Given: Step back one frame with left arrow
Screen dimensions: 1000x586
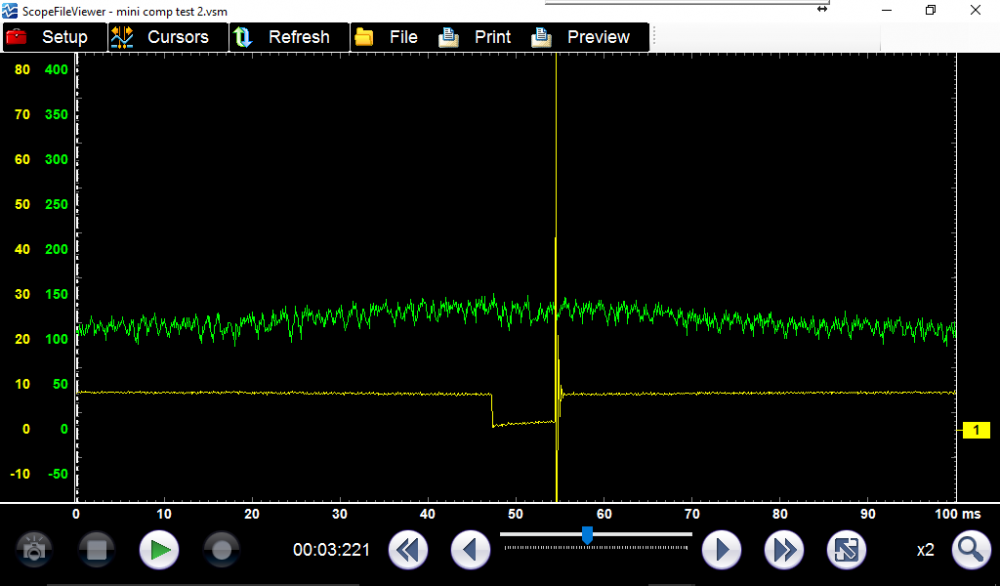Looking at the screenshot, I should click(x=471, y=550).
